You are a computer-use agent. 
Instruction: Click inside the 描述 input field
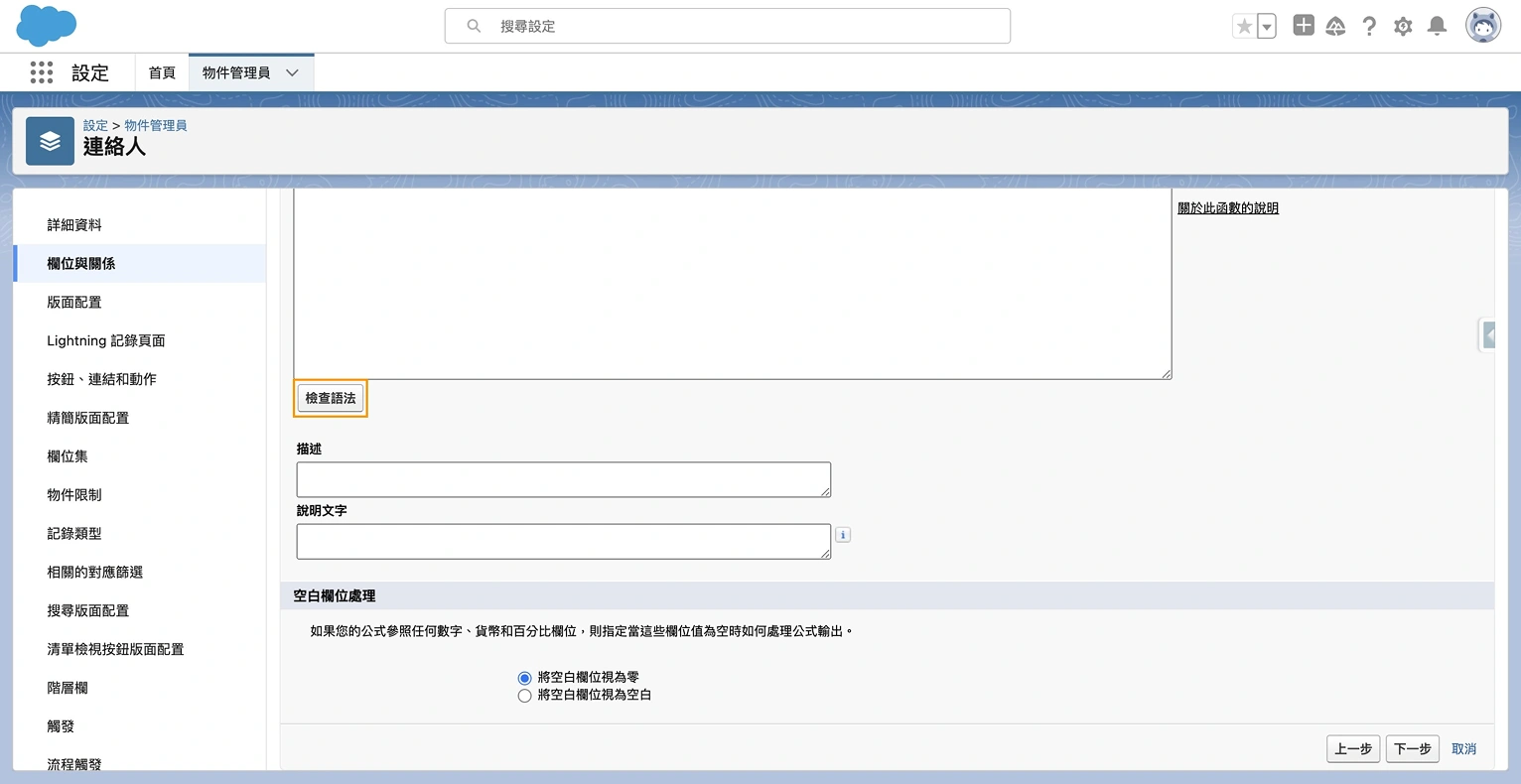click(x=563, y=479)
